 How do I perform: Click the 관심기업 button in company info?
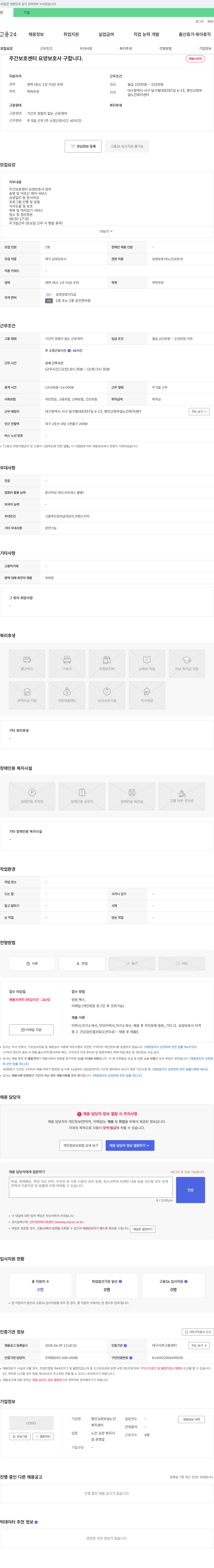click(x=20, y=1436)
